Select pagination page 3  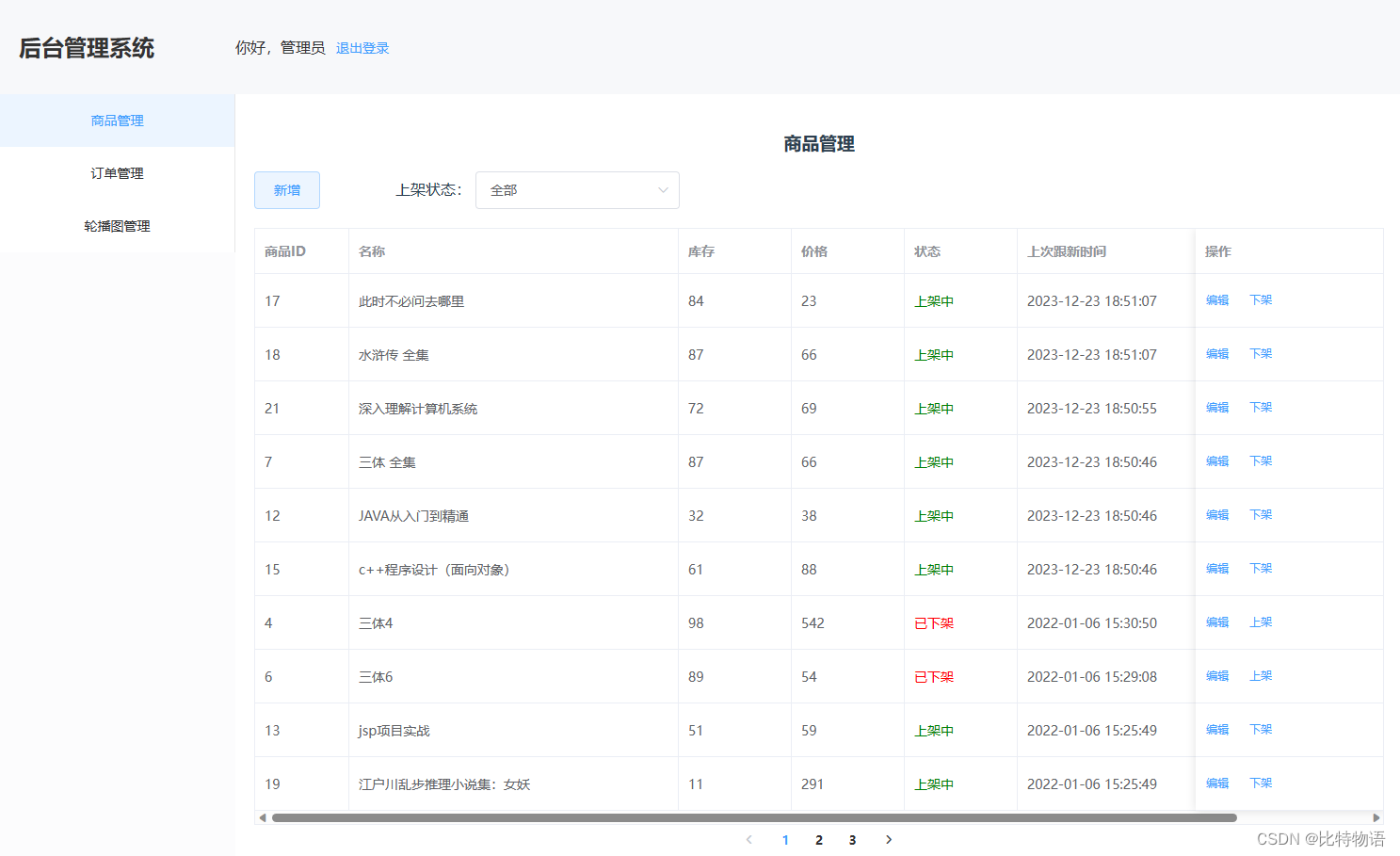click(853, 840)
